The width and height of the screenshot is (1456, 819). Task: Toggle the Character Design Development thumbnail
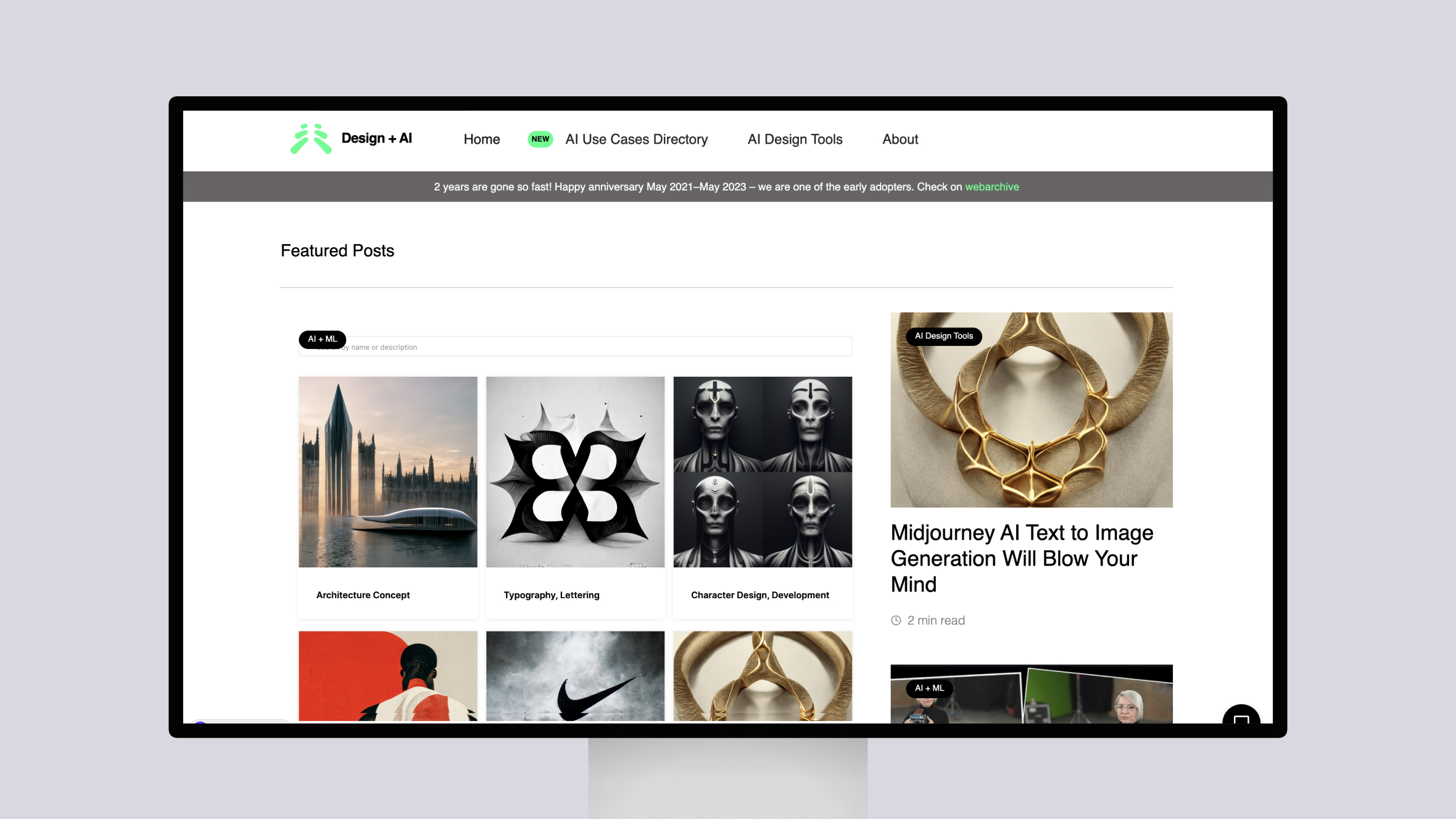(763, 471)
